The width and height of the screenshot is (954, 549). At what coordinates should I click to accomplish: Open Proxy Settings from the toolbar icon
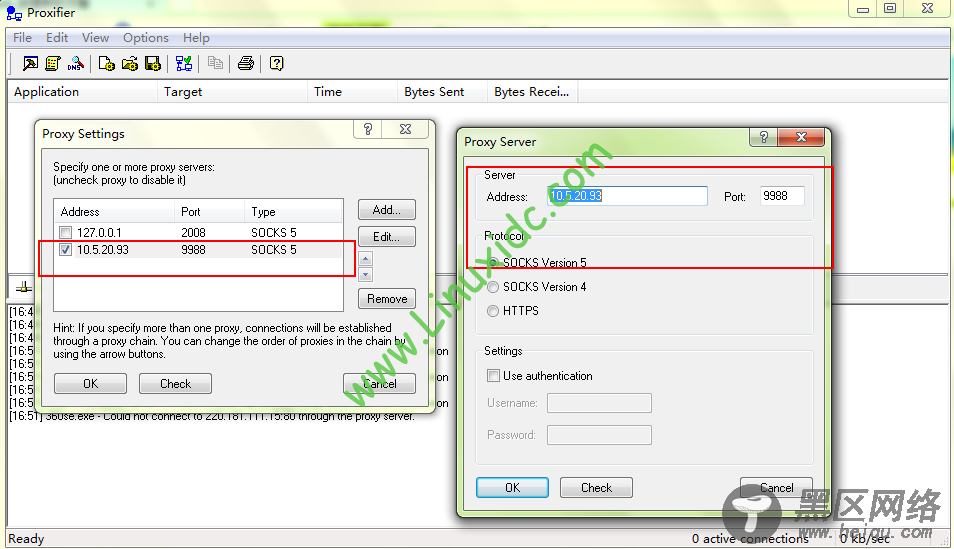pyautogui.click(x=30, y=63)
